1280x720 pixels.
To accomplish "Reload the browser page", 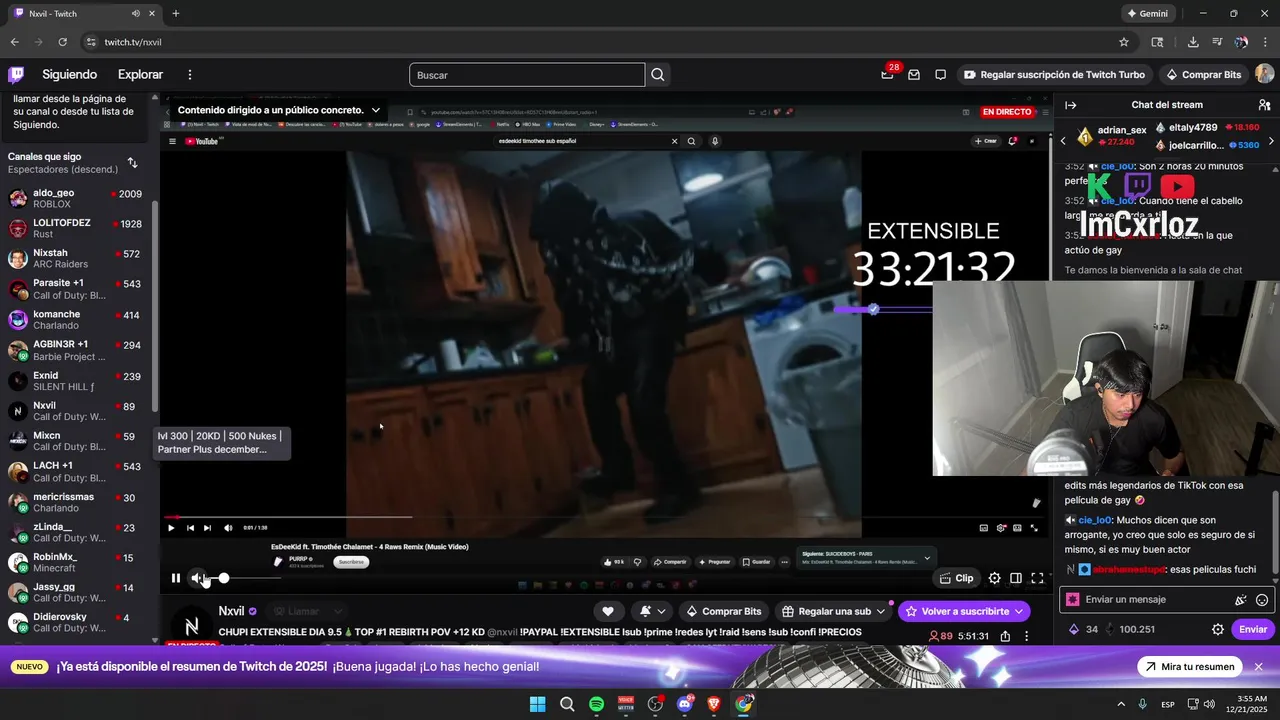I will click(62, 42).
